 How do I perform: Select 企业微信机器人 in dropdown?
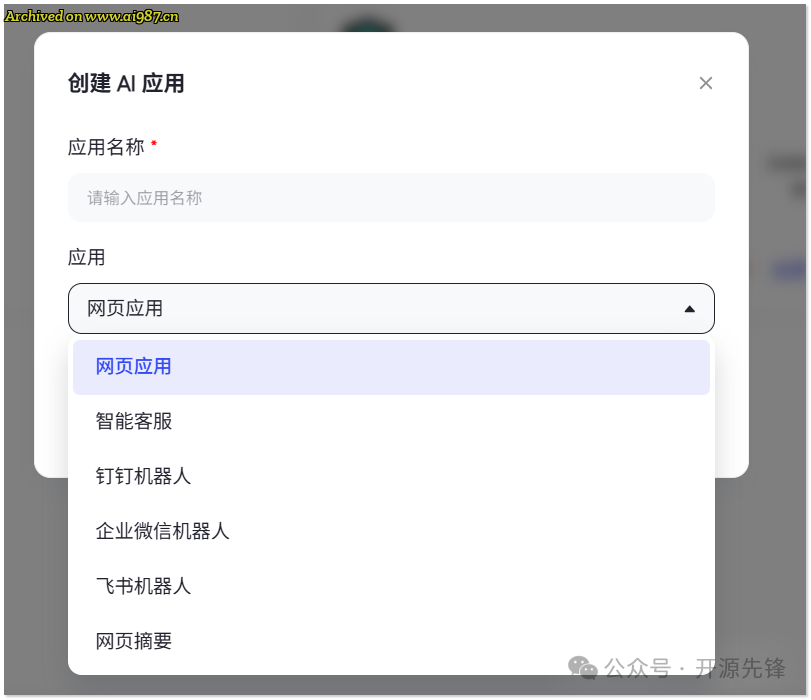391,531
